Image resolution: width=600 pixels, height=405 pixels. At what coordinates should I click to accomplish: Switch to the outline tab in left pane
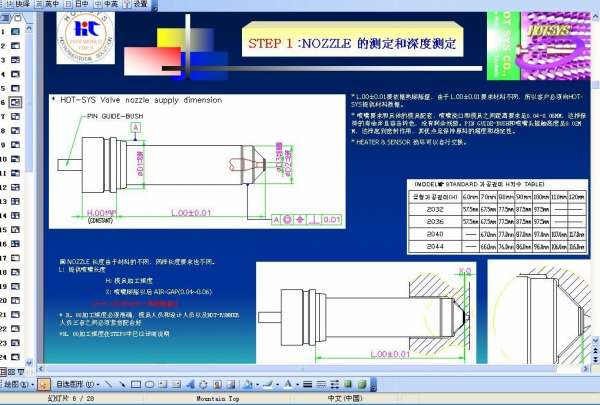[x=7, y=18]
